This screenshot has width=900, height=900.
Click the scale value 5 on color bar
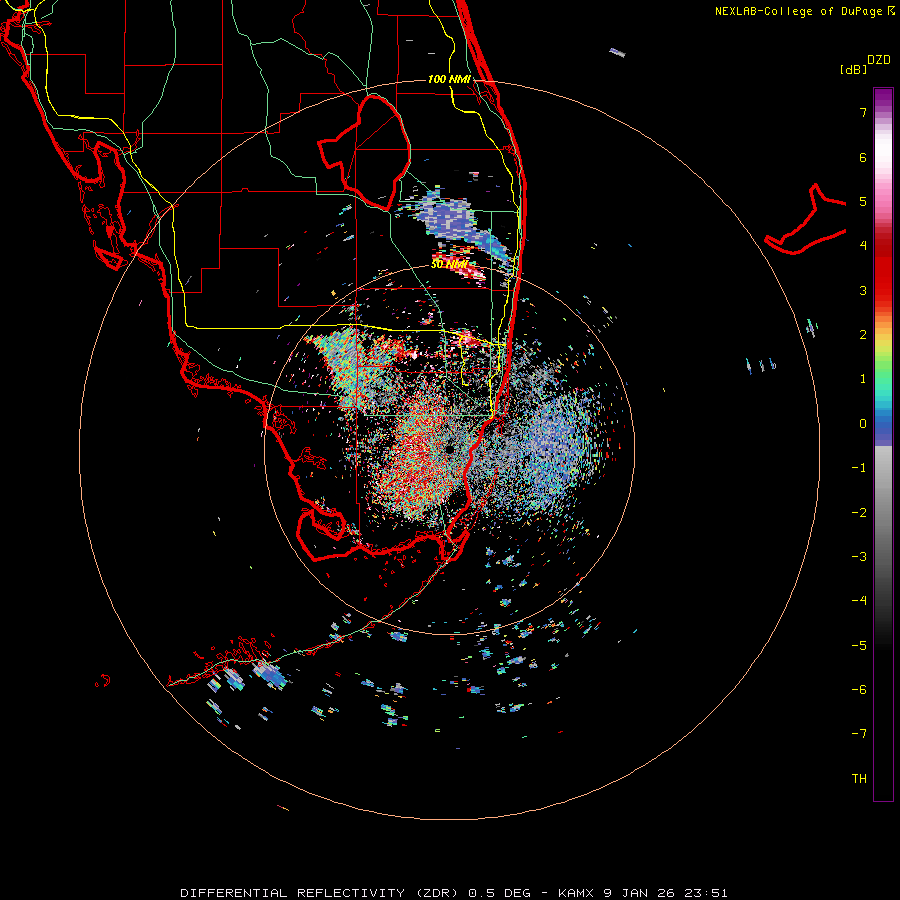863,201
